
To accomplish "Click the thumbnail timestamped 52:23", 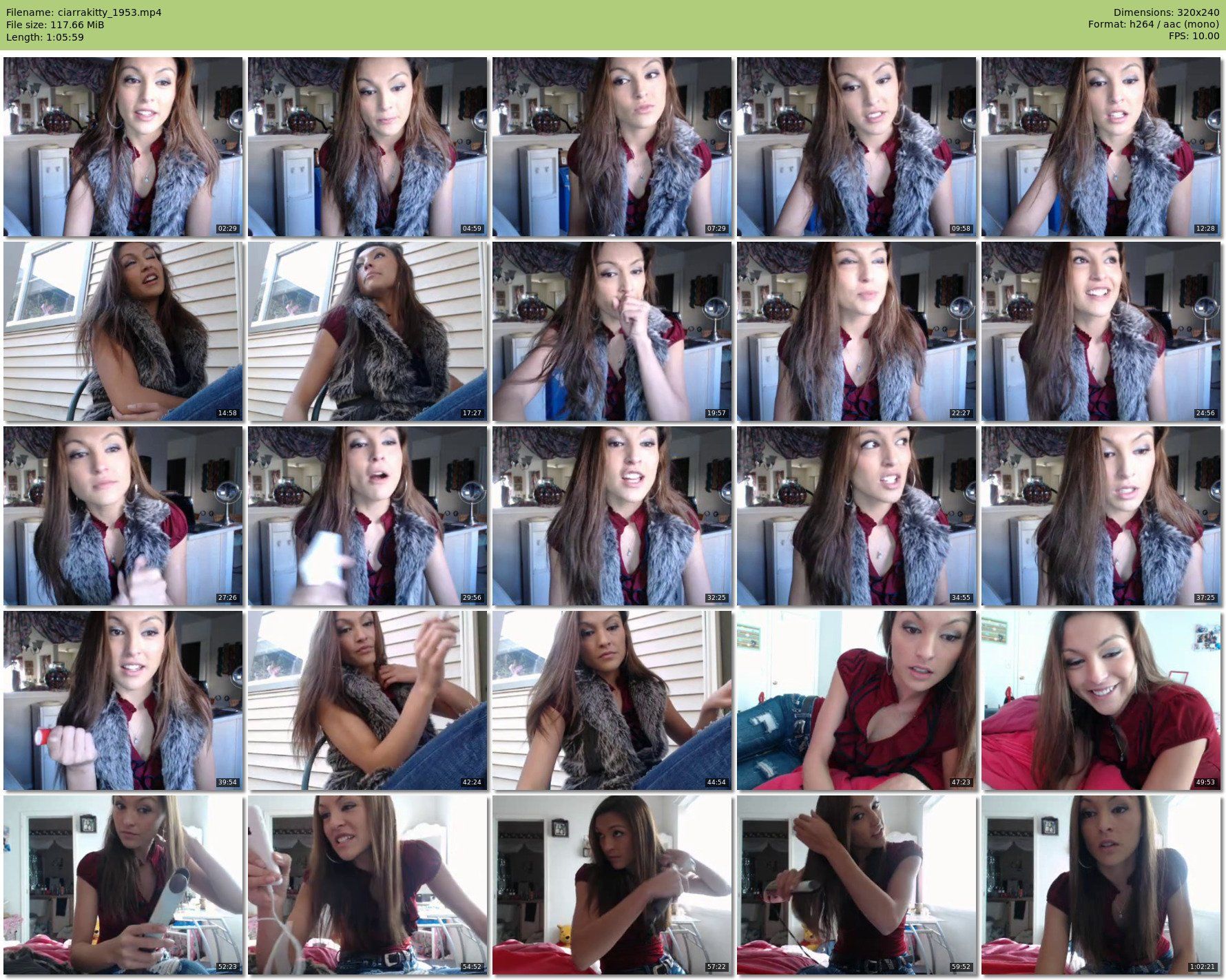I will [123, 885].
